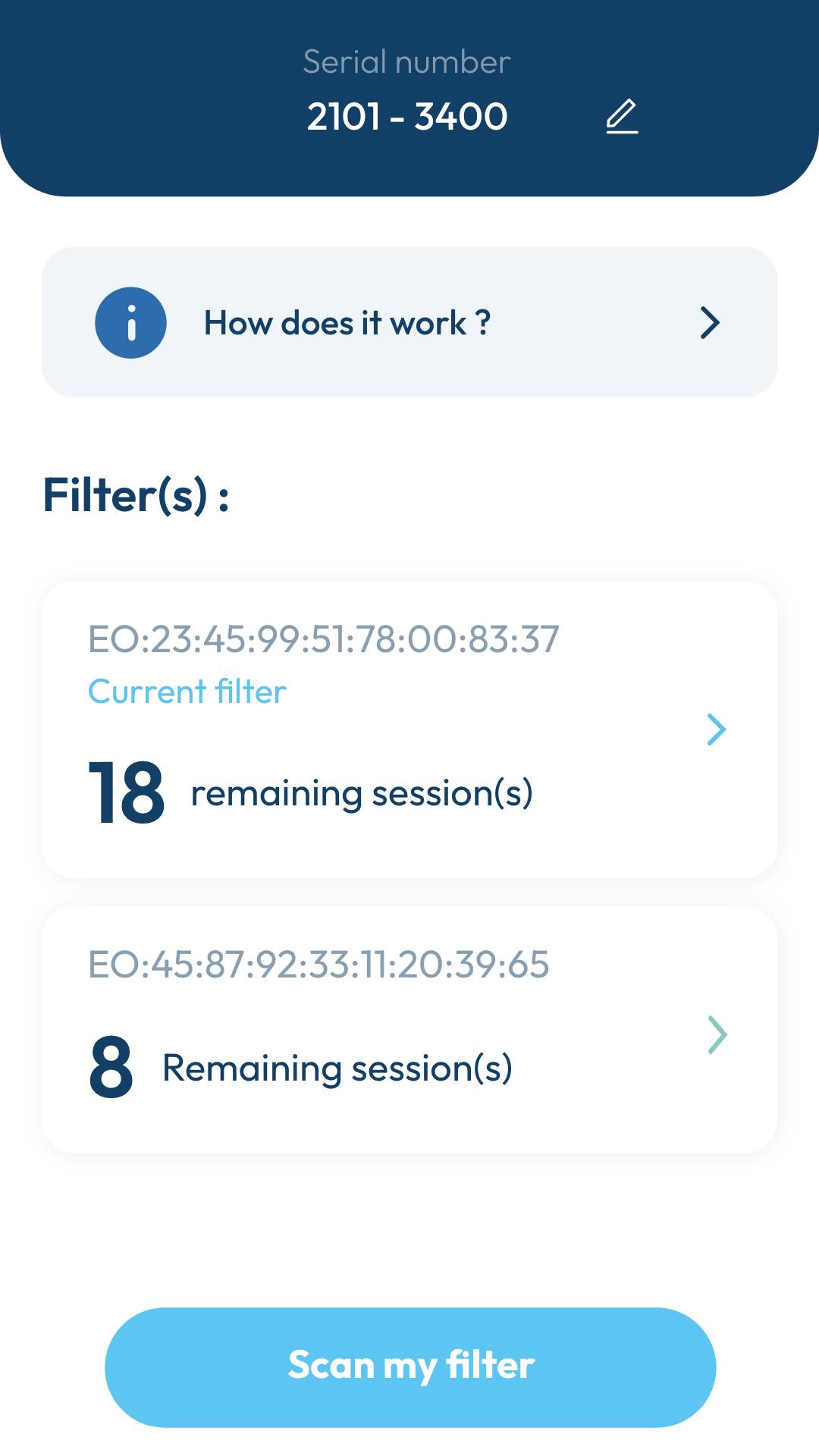This screenshot has width=819, height=1456.
Task: Open card with 18 remaining session(s)
Action: 409,730
